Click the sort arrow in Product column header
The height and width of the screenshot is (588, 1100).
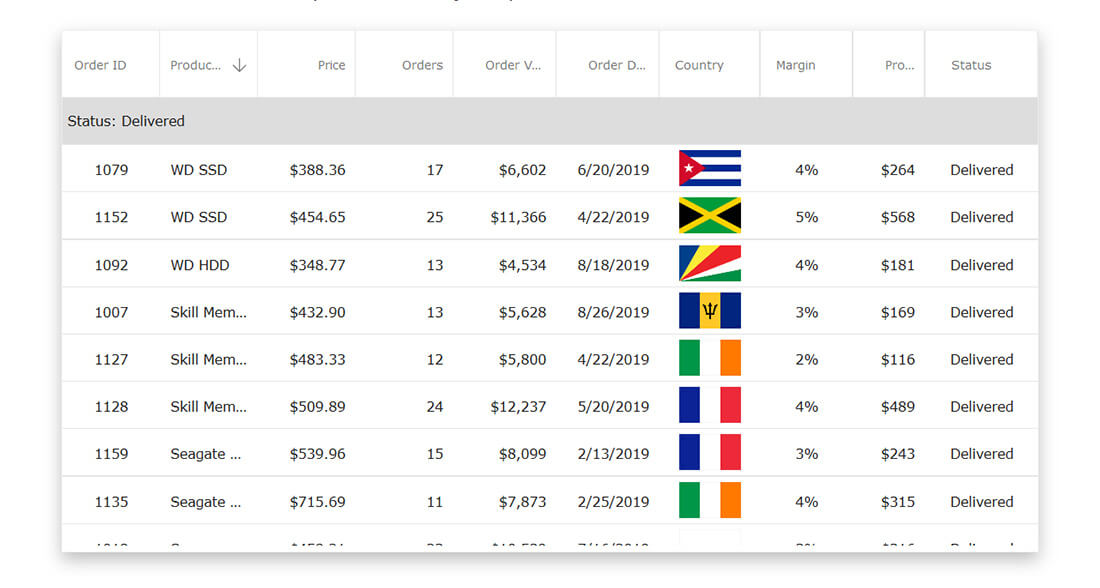pyautogui.click(x=239, y=66)
